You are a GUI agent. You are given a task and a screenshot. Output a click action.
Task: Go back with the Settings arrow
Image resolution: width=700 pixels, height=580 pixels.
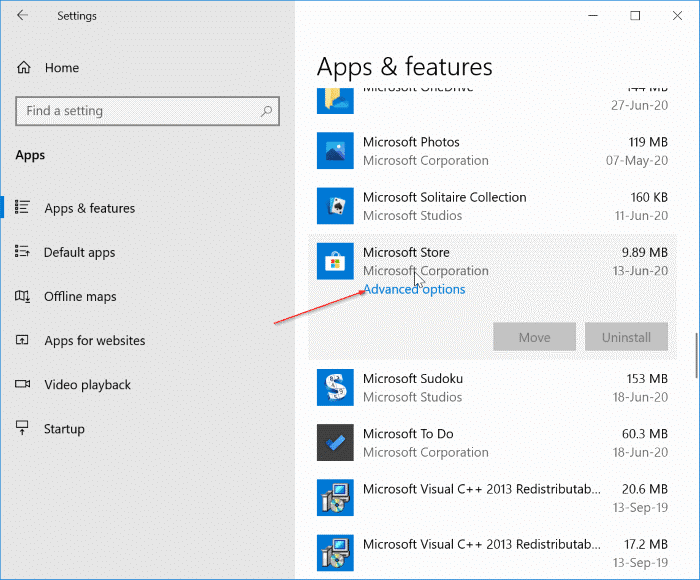(x=22, y=15)
